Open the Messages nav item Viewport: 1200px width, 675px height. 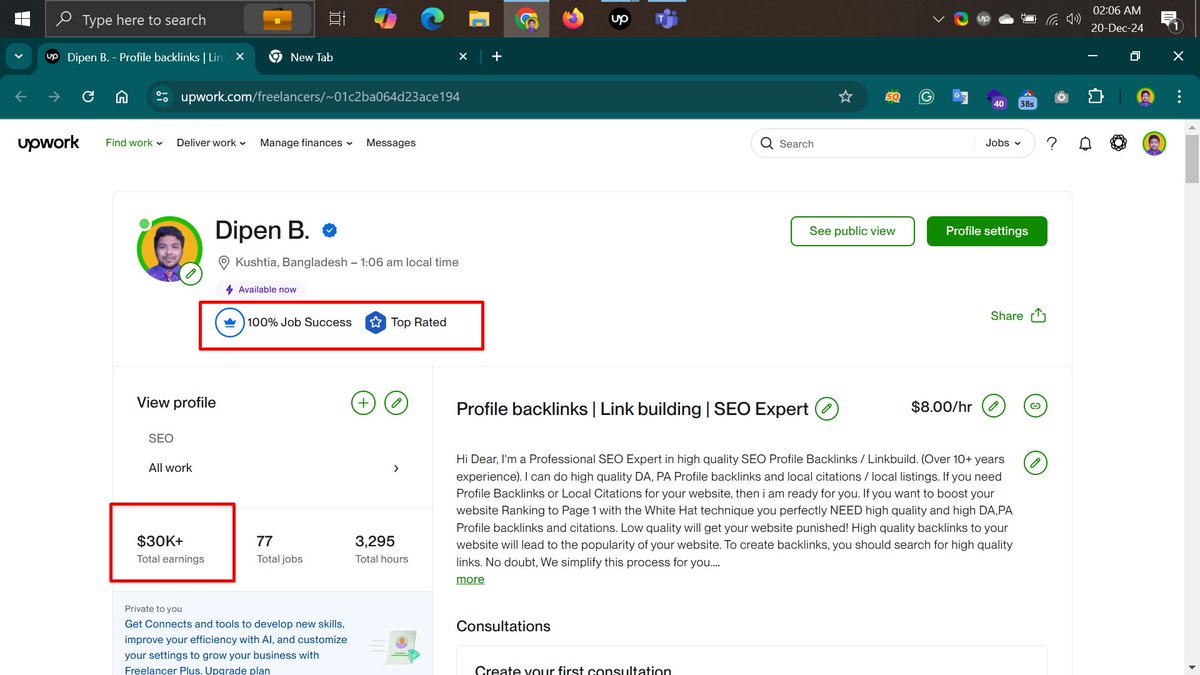[391, 143]
